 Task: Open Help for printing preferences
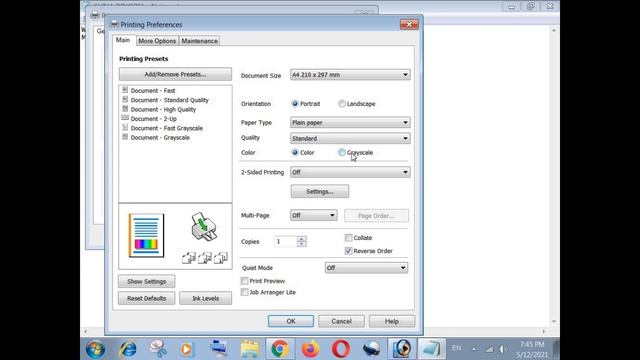[x=392, y=321]
